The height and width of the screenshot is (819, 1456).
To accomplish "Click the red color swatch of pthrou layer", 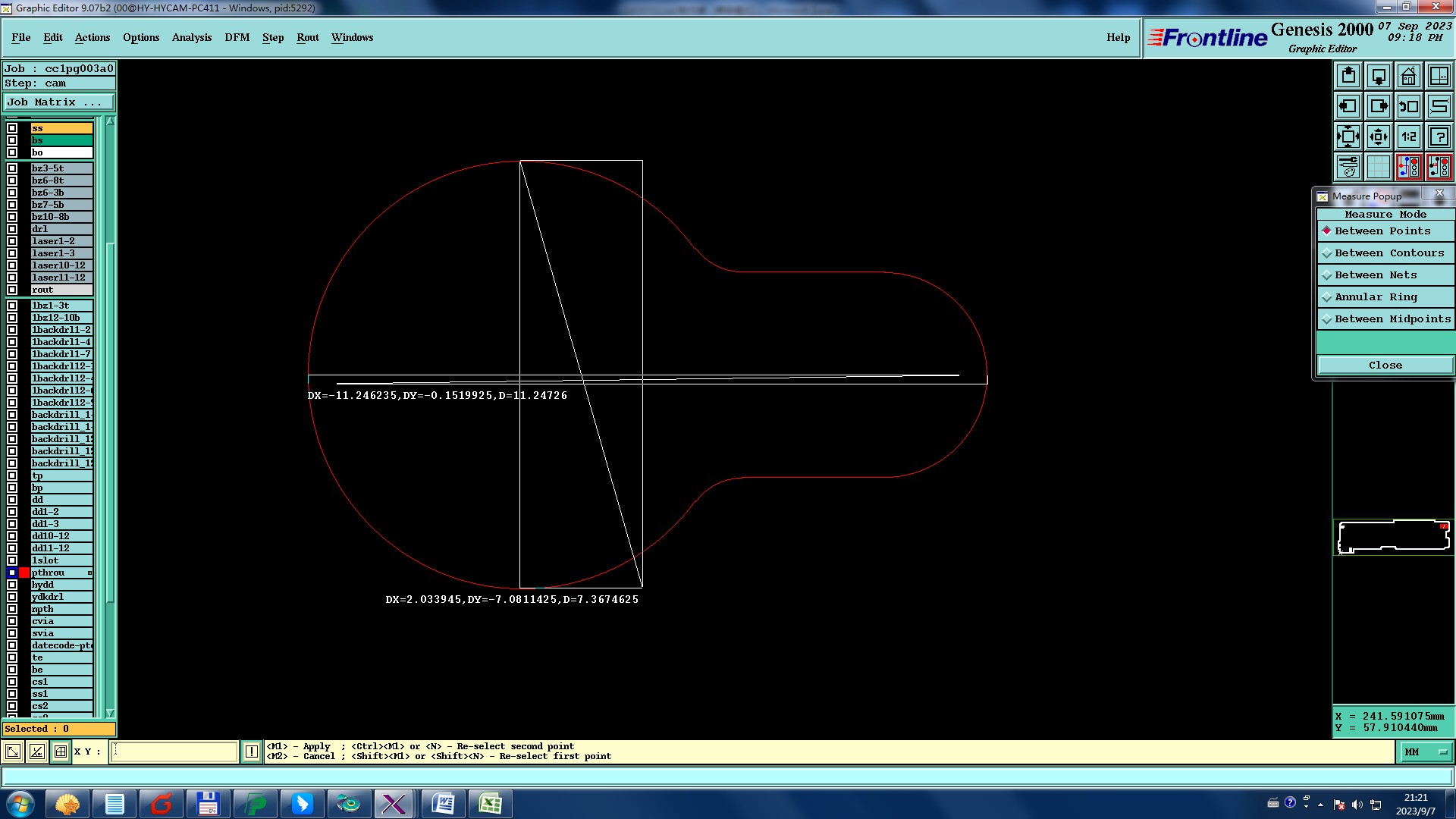I will pyautogui.click(x=24, y=573).
